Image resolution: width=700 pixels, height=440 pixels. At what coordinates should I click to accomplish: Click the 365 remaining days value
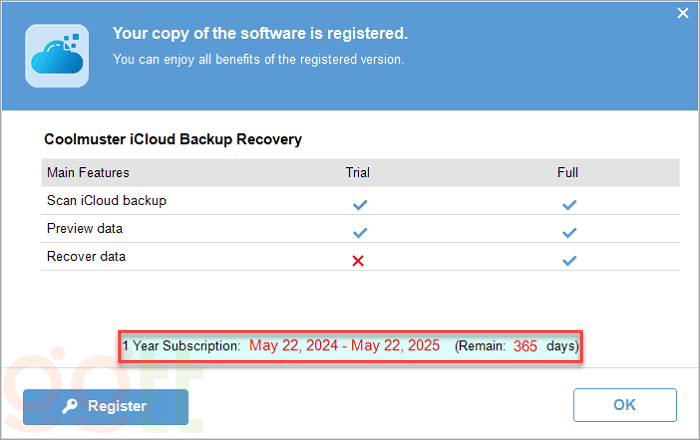pos(525,347)
